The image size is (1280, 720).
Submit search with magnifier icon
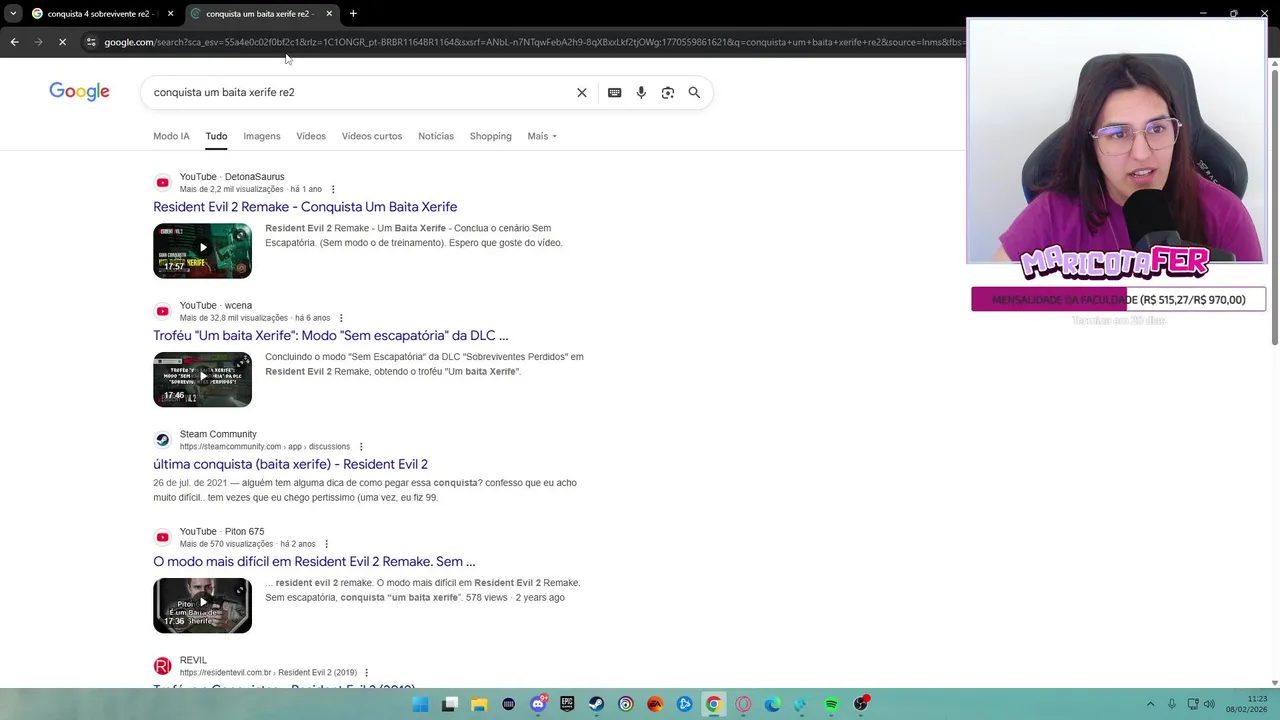click(694, 92)
